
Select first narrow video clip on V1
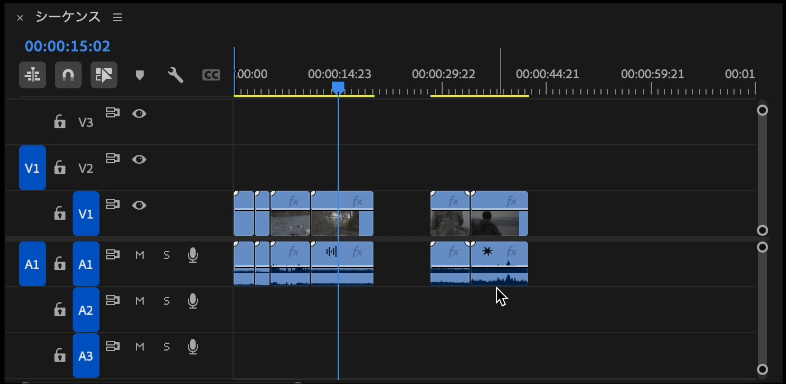[244, 214]
